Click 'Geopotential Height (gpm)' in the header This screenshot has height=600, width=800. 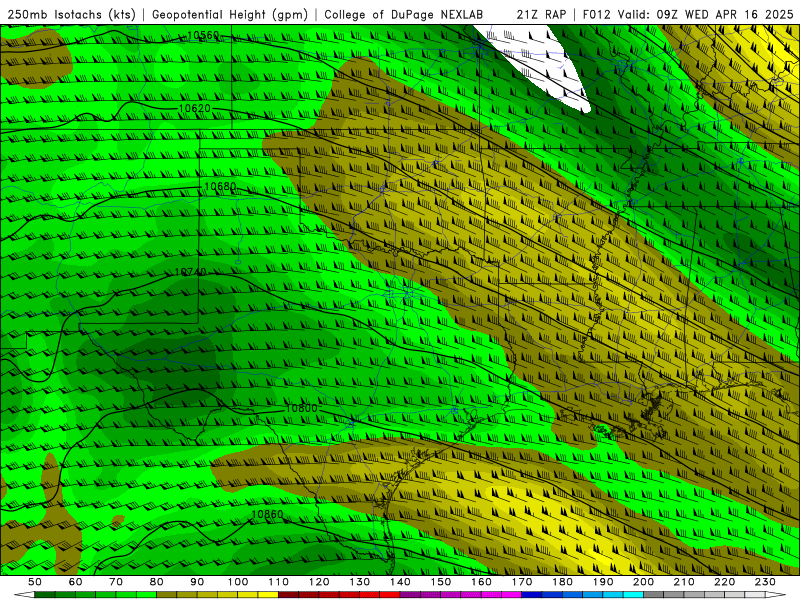tap(230, 15)
